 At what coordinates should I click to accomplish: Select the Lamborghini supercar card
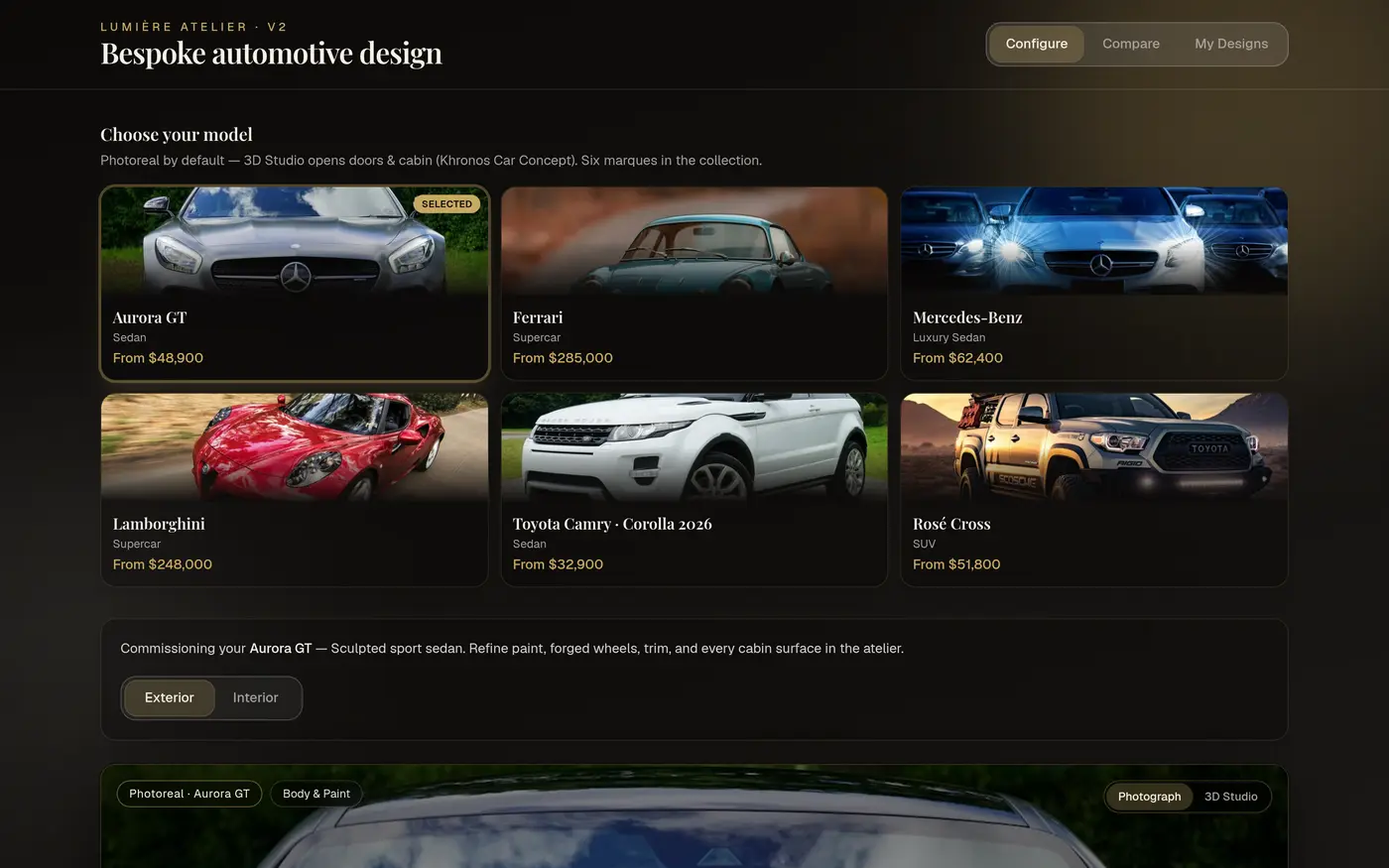295,490
